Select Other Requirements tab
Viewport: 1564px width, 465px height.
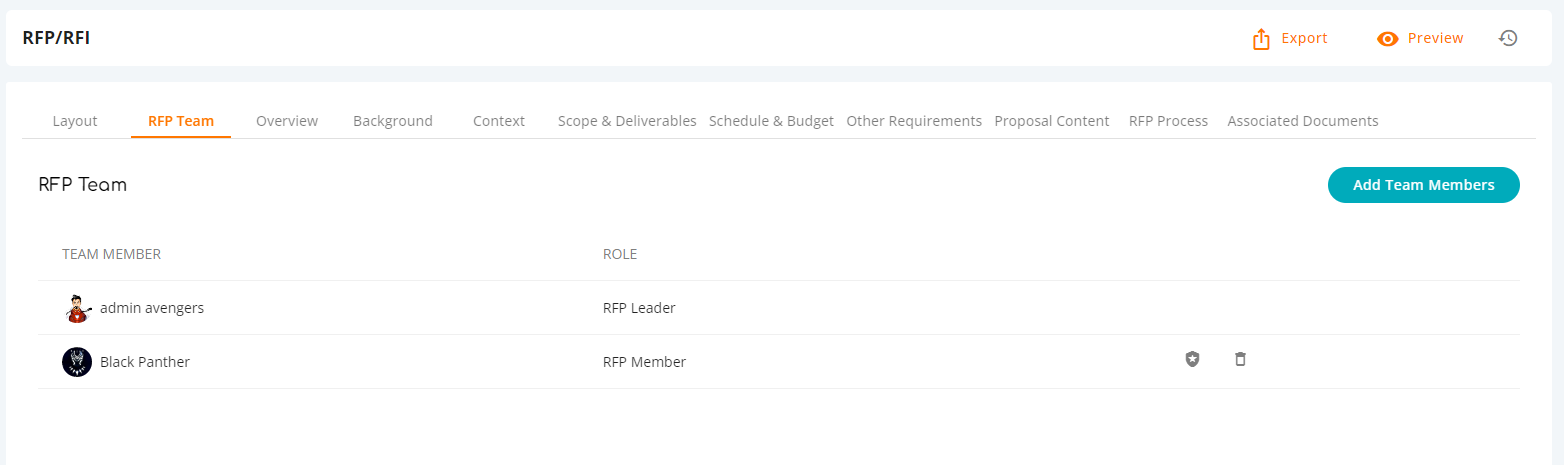pos(914,121)
